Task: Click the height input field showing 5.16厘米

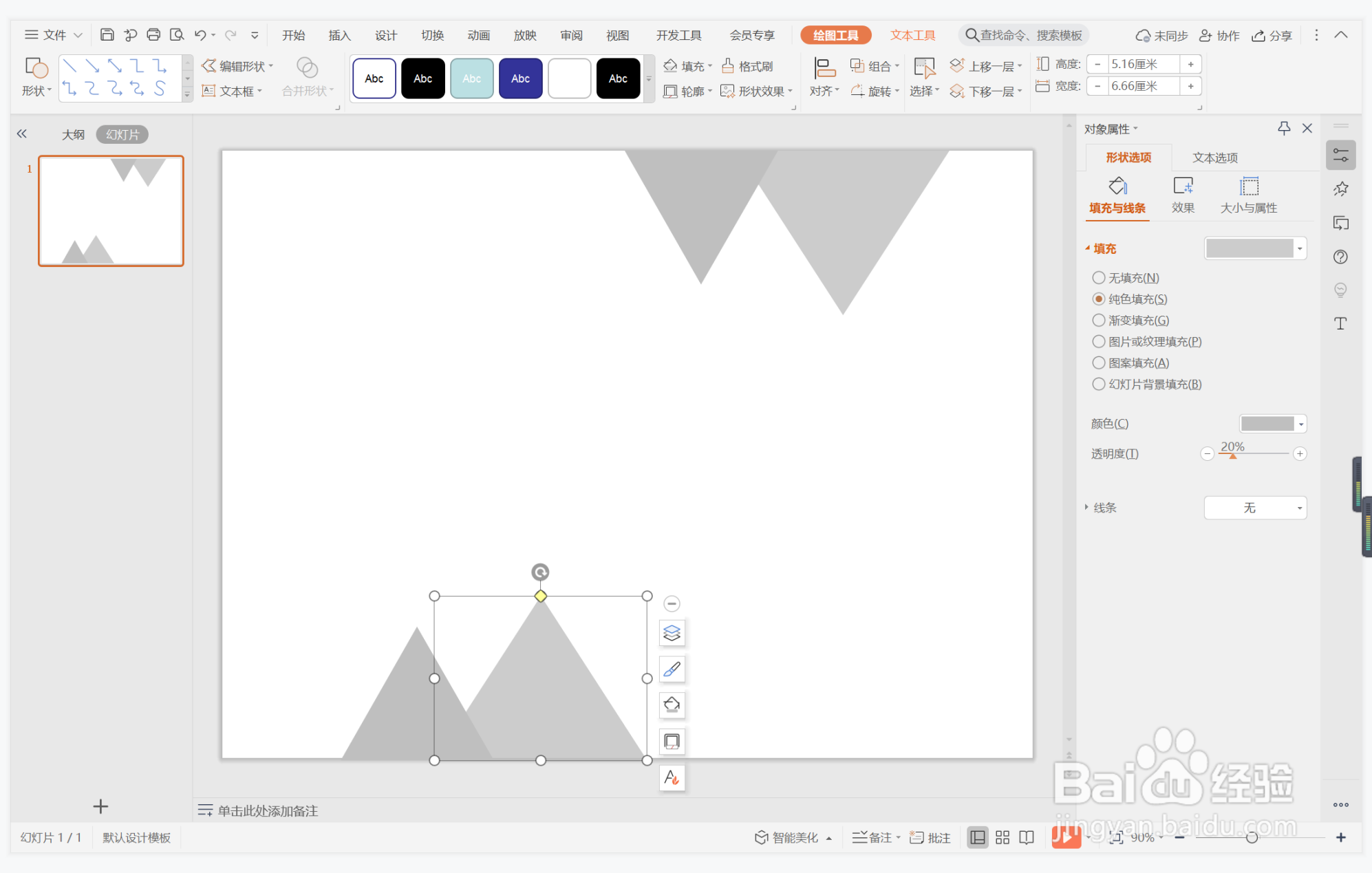Action: 1144,64
